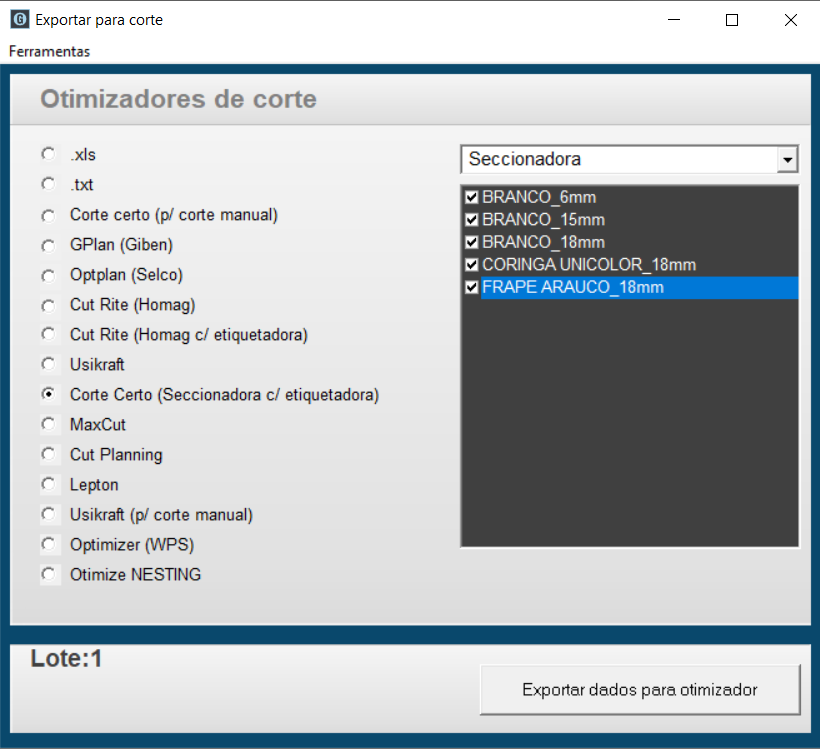Screen dimensions: 820x749
Task: Select the .txt export option
Action: pos(49,184)
